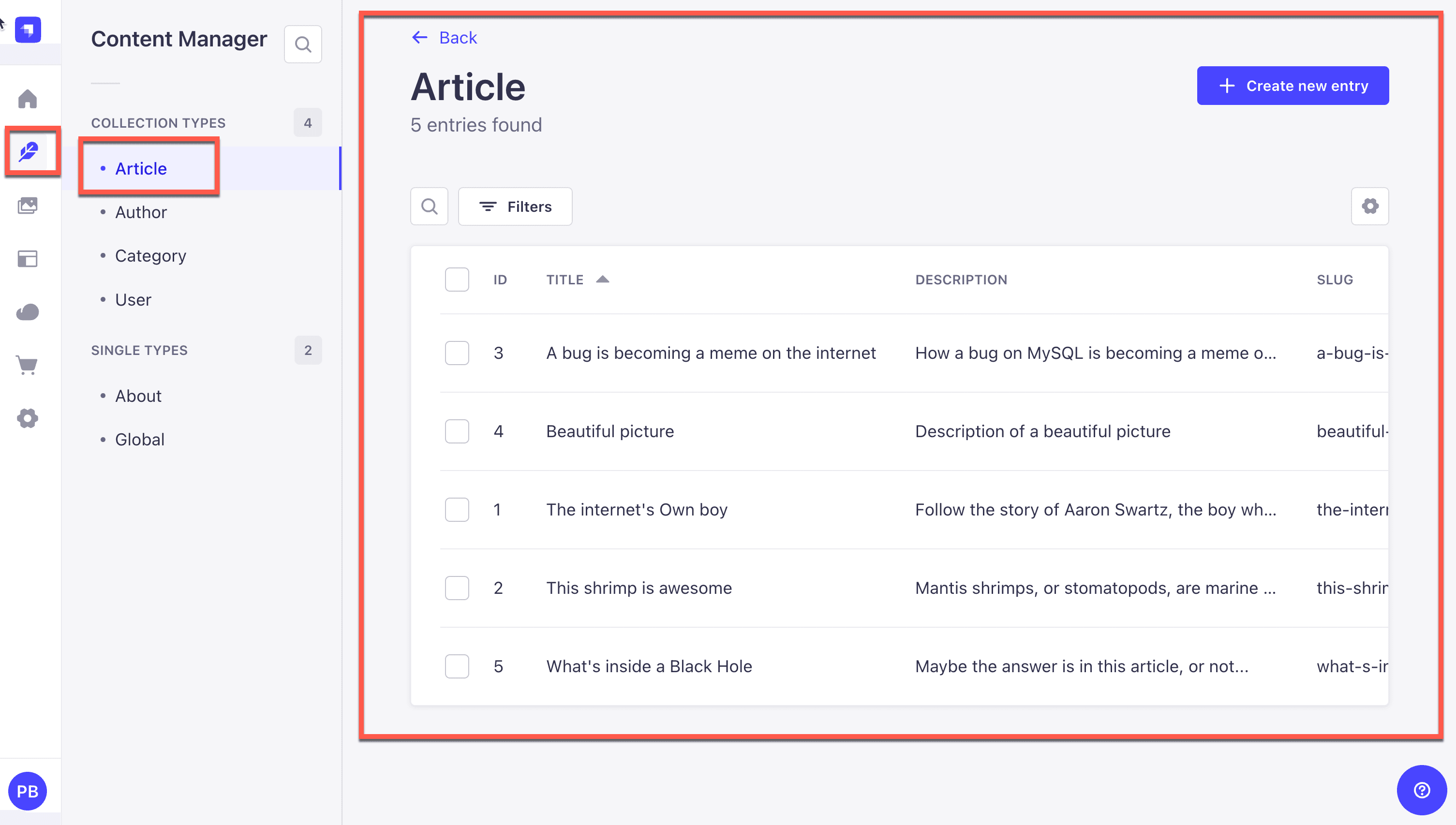Screen dimensions: 1456x825
Task: Click the '5 entries found' text
Action: coord(476,125)
